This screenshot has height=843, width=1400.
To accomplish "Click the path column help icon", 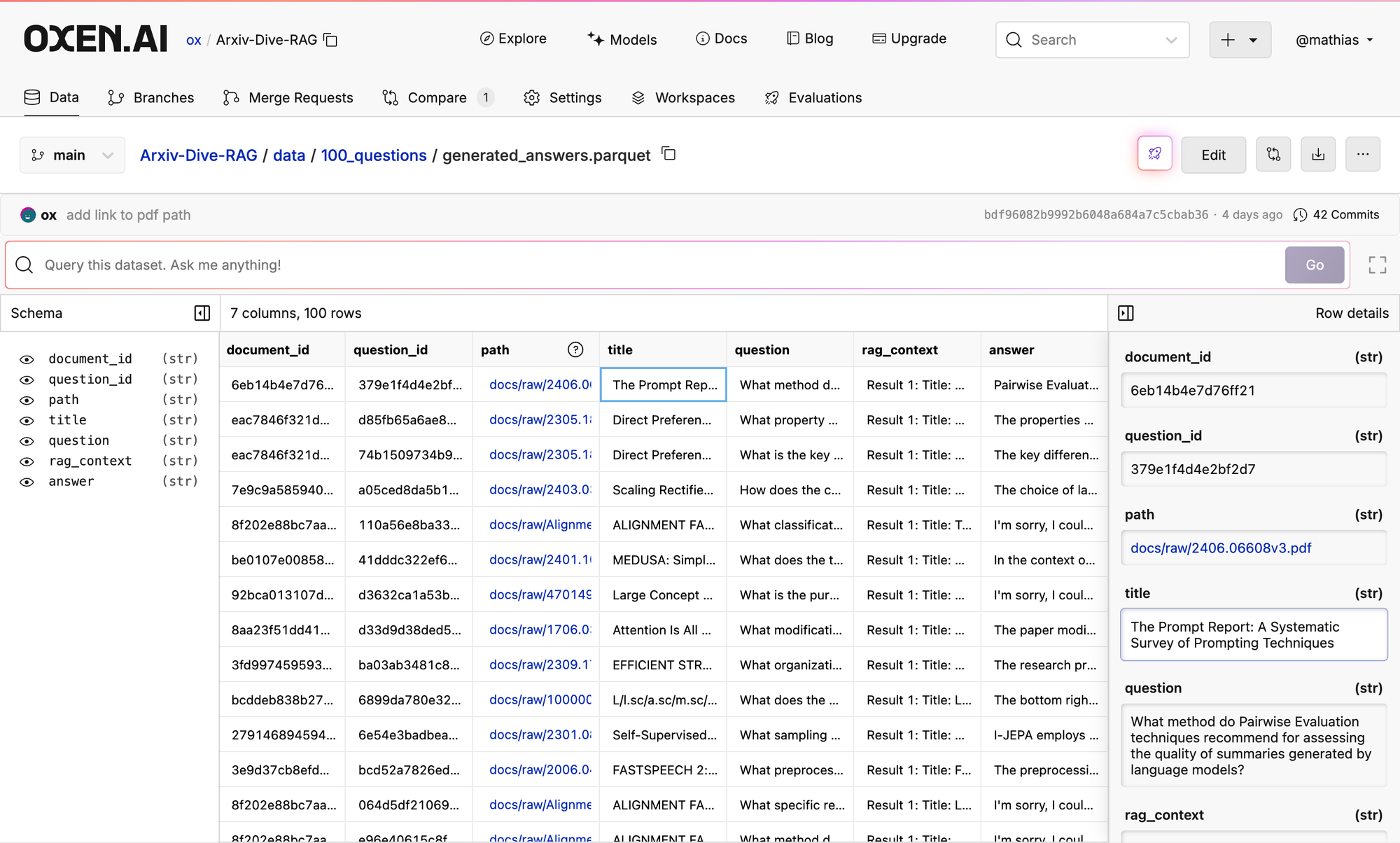I will tap(575, 349).
